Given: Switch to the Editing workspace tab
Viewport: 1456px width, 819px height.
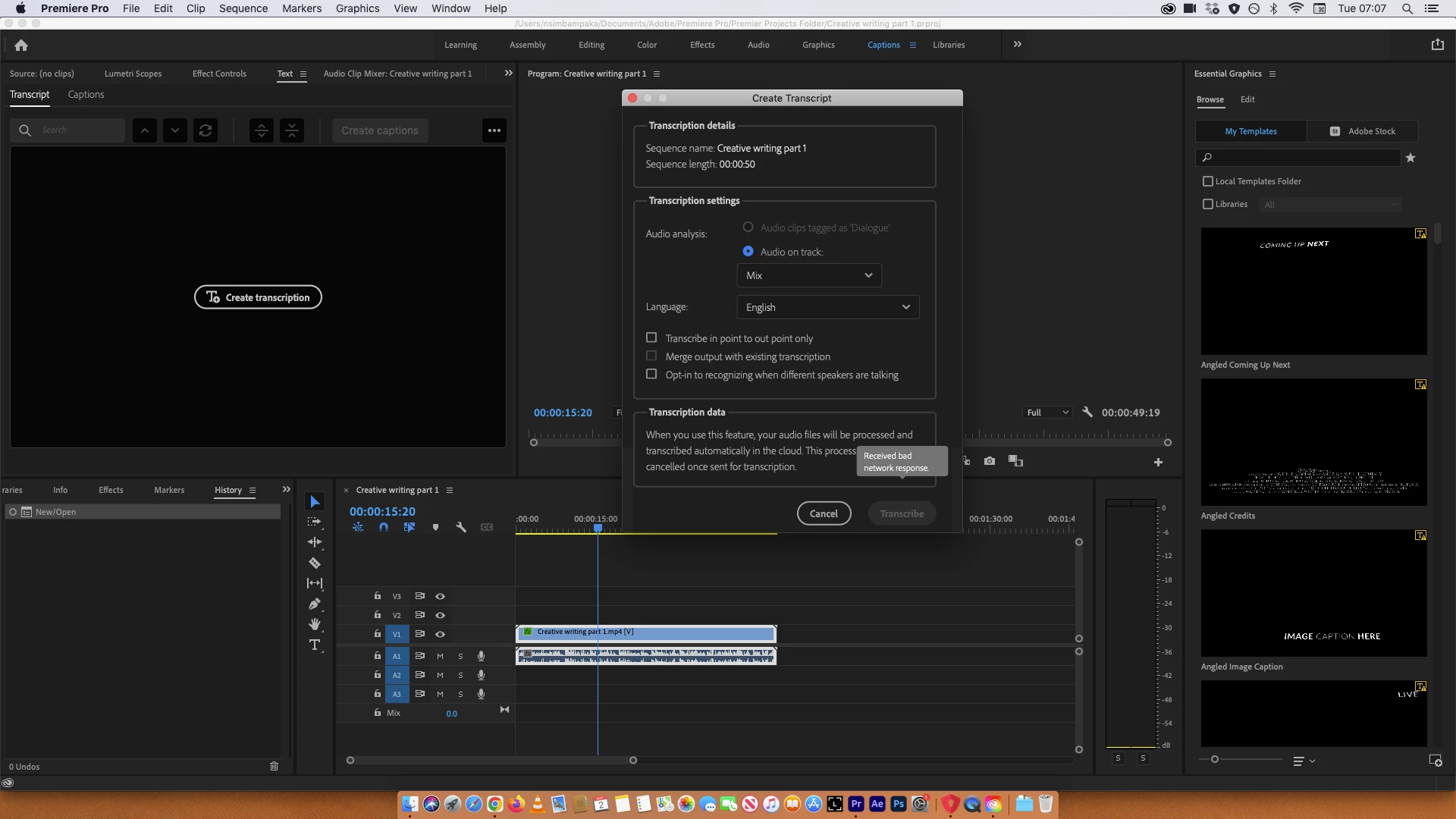Looking at the screenshot, I should [x=591, y=45].
